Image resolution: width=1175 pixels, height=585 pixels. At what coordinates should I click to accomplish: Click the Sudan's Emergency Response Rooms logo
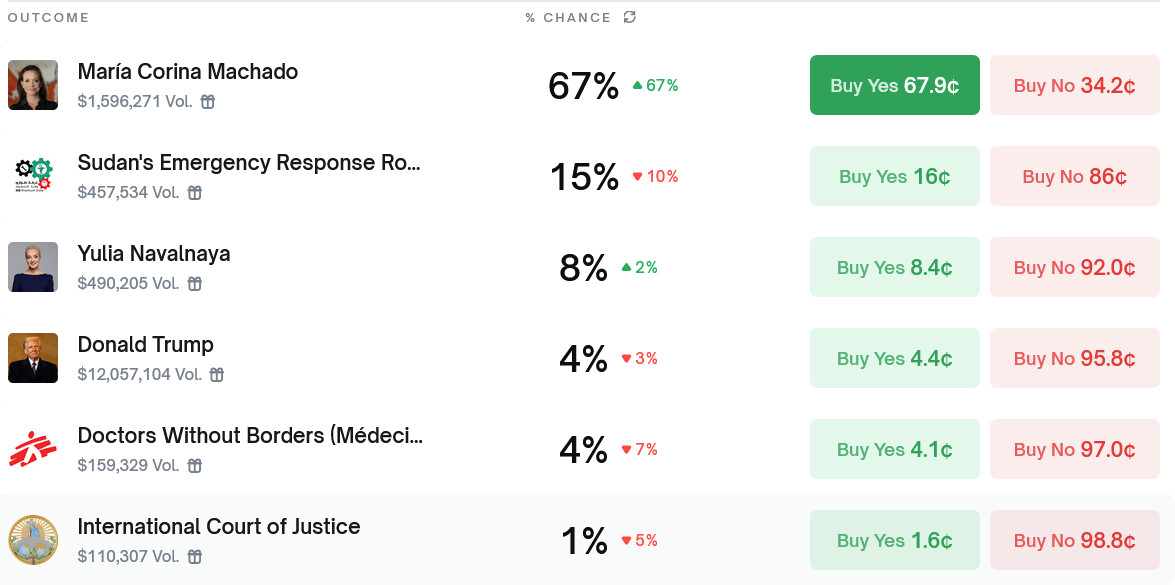(x=33, y=176)
